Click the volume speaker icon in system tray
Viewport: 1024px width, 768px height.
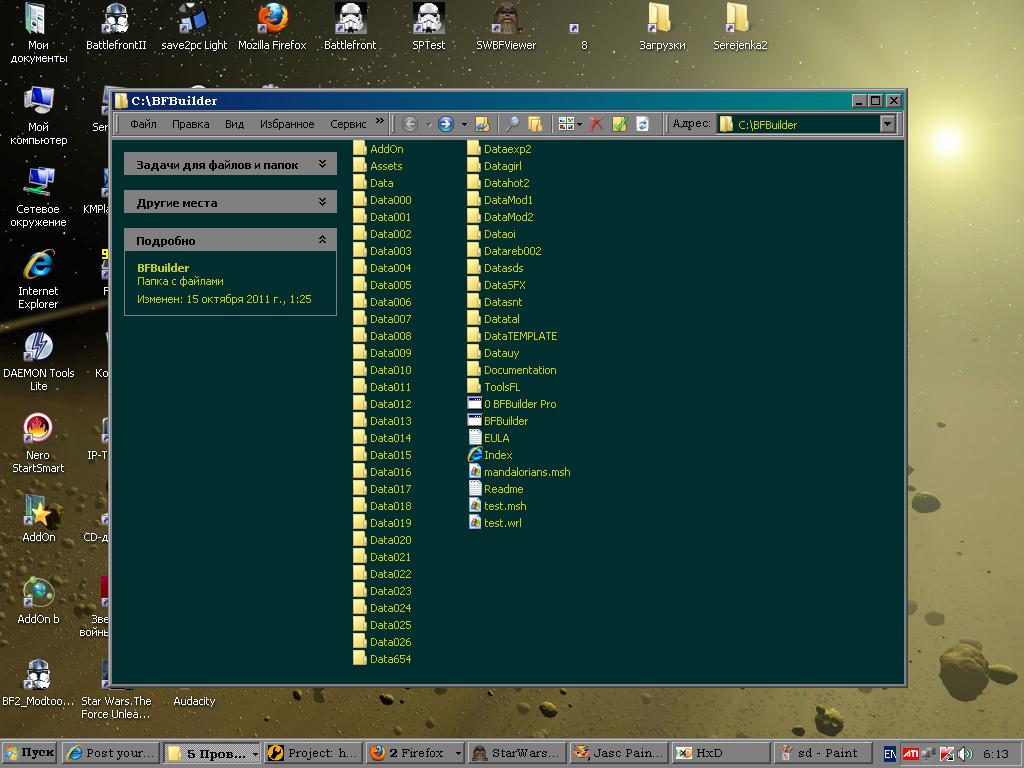[965, 754]
